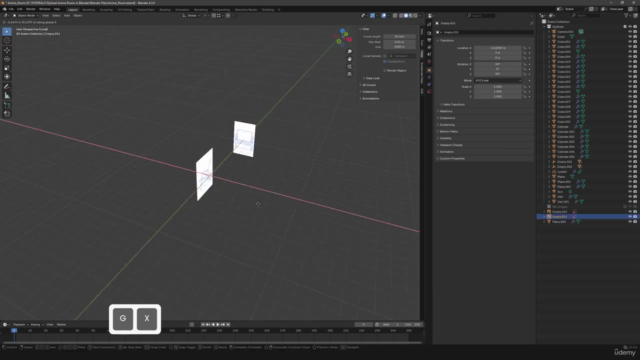Open the Window menu

pos(44,9)
